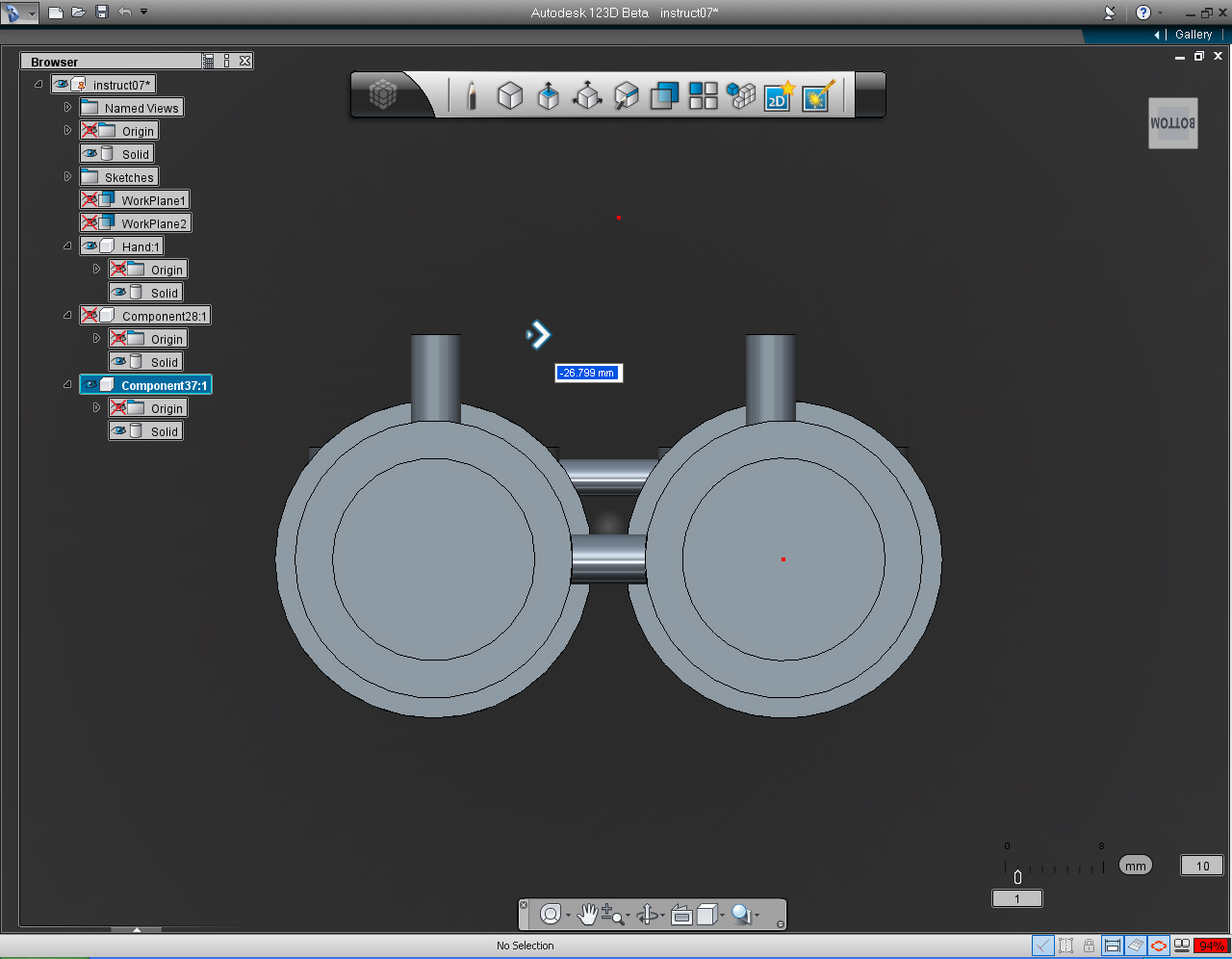The height and width of the screenshot is (959, 1232).
Task: Create a new document
Action: pyautogui.click(x=56, y=13)
